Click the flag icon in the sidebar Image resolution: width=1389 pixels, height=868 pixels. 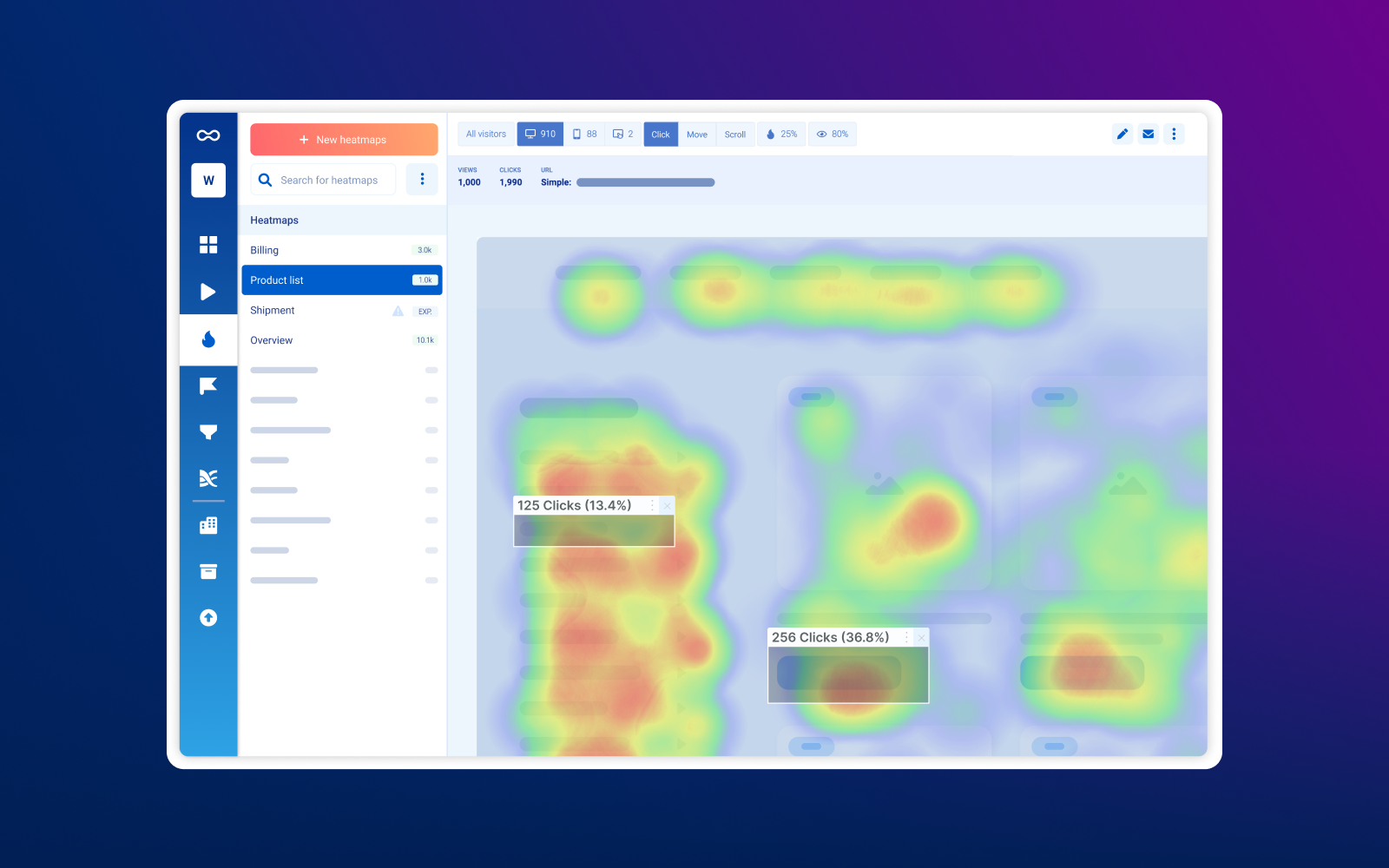coord(208,385)
